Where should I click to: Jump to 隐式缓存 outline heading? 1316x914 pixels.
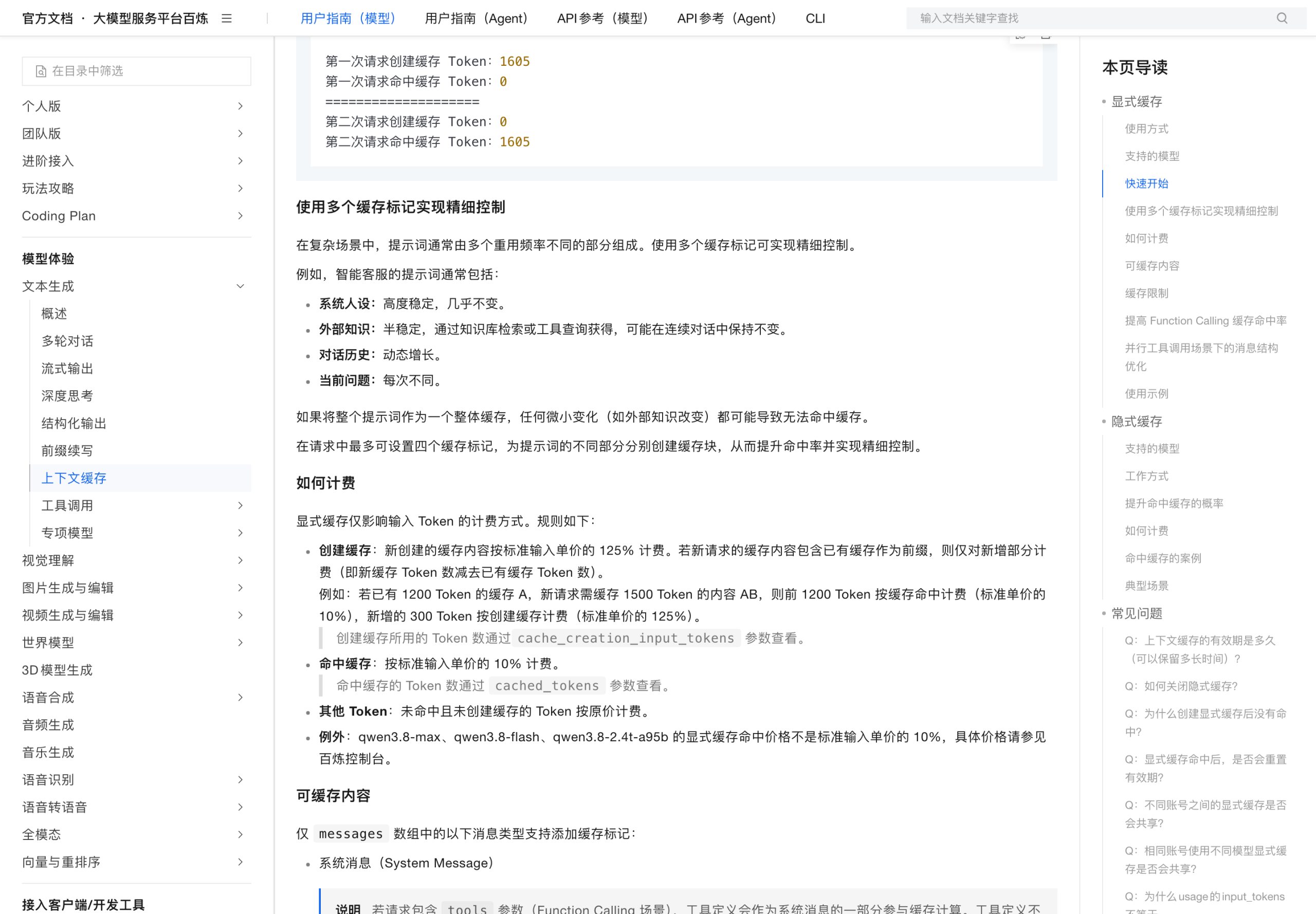pos(1137,422)
